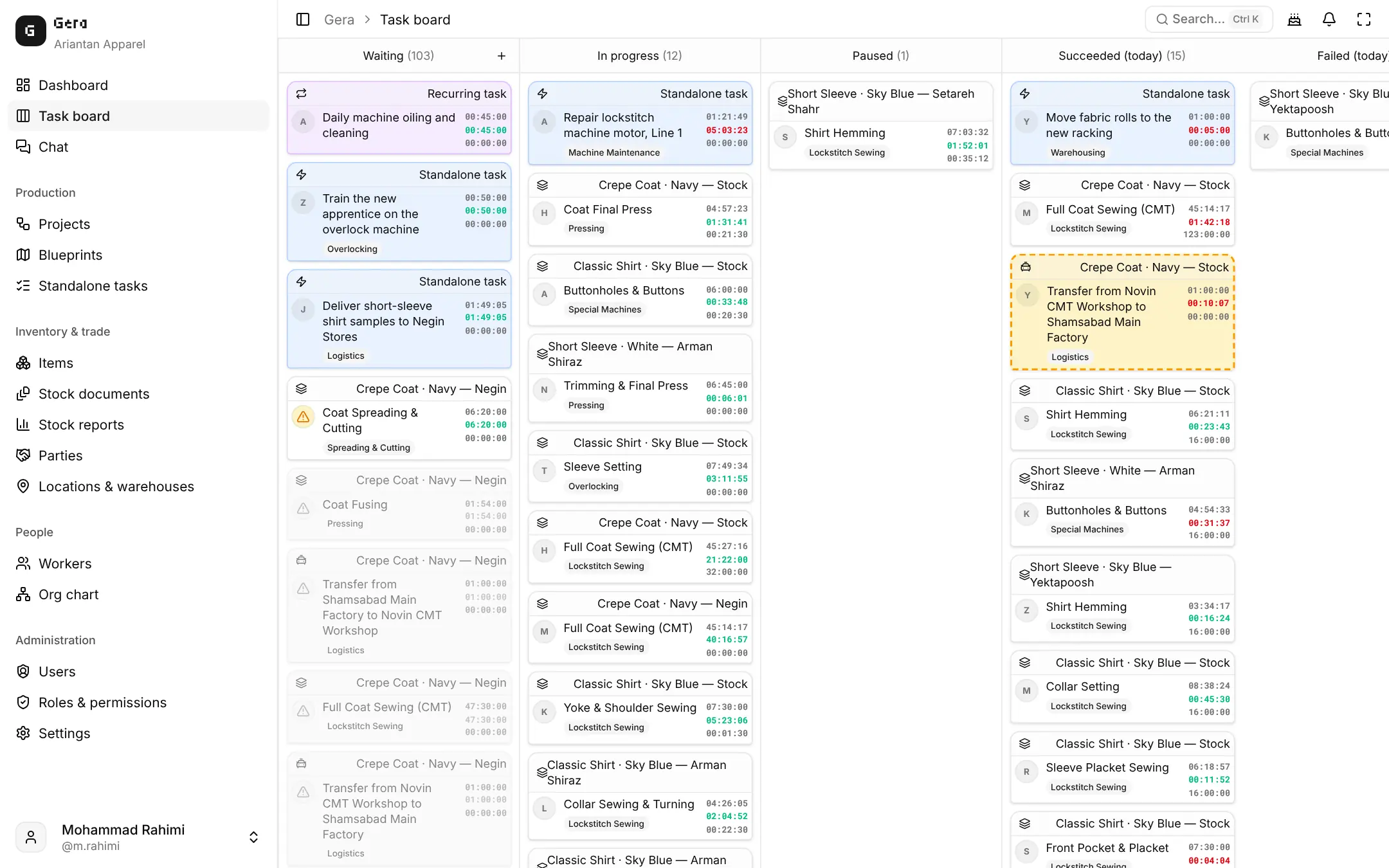Click the Machine Maintenance tag
1389x868 pixels.
613,152
